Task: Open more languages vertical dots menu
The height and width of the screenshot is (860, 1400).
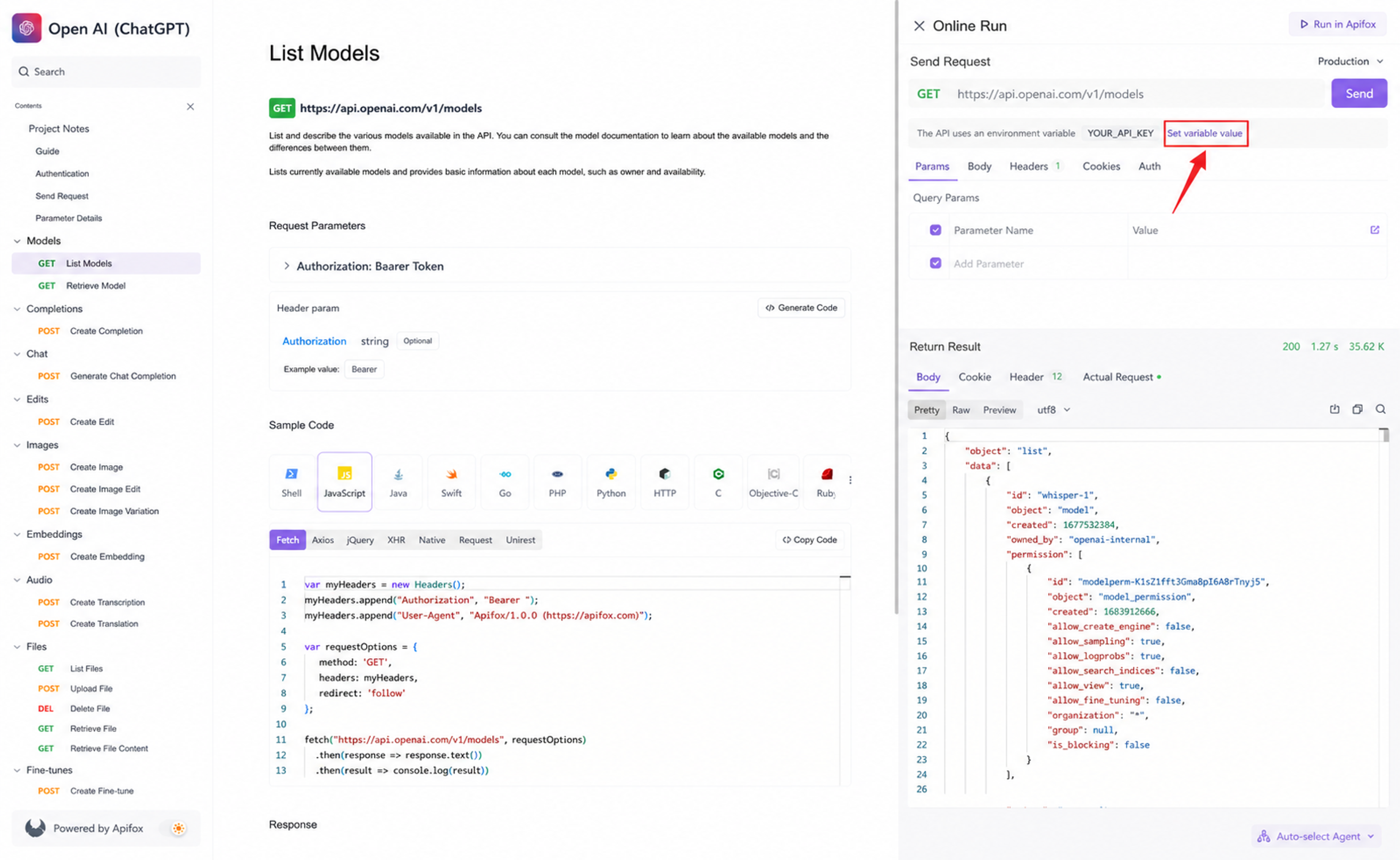Action: (850, 480)
